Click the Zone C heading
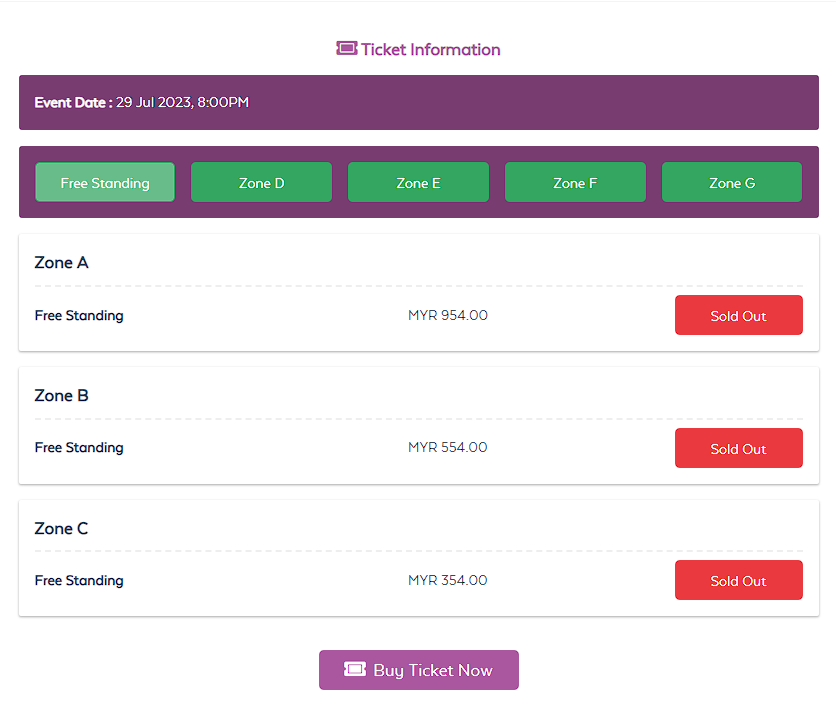The image size is (836, 720). [61, 529]
